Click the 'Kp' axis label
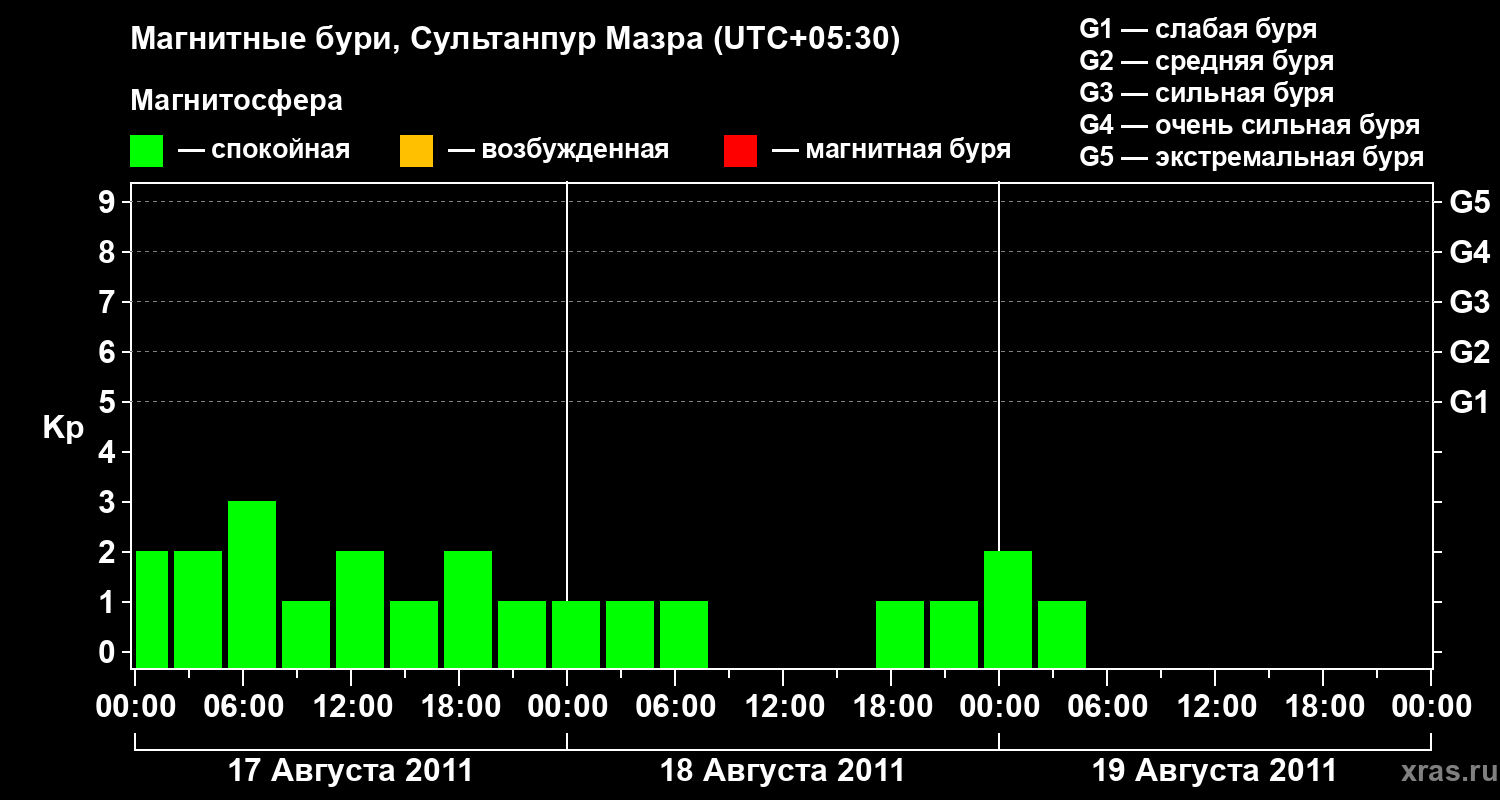 (x=63, y=428)
